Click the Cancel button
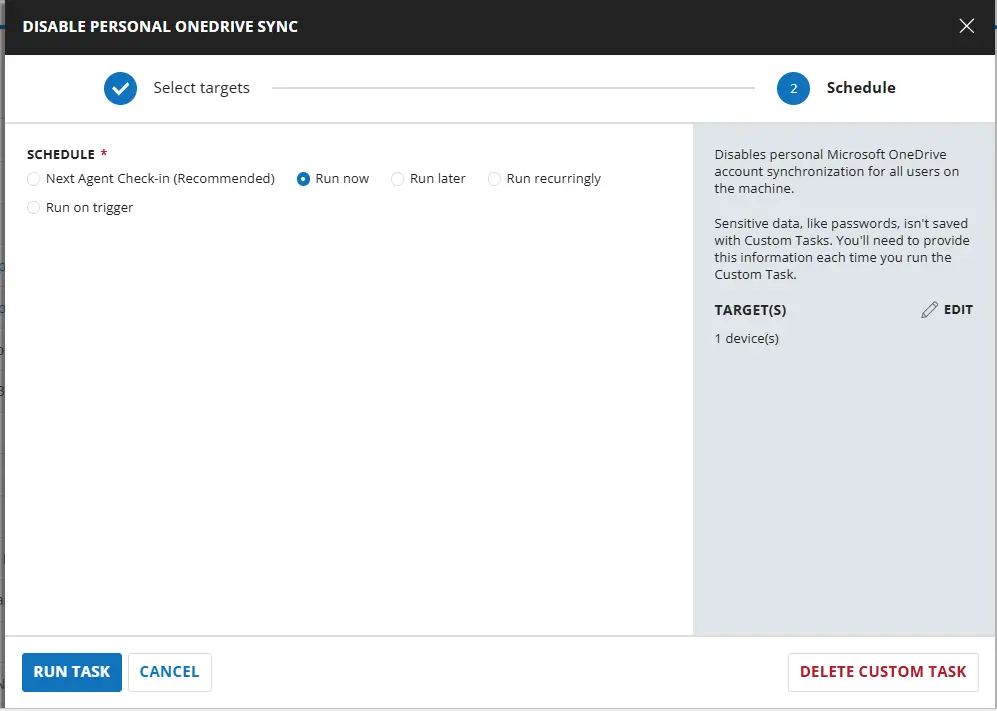This screenshot has height=711, width=997. [170, 672]
